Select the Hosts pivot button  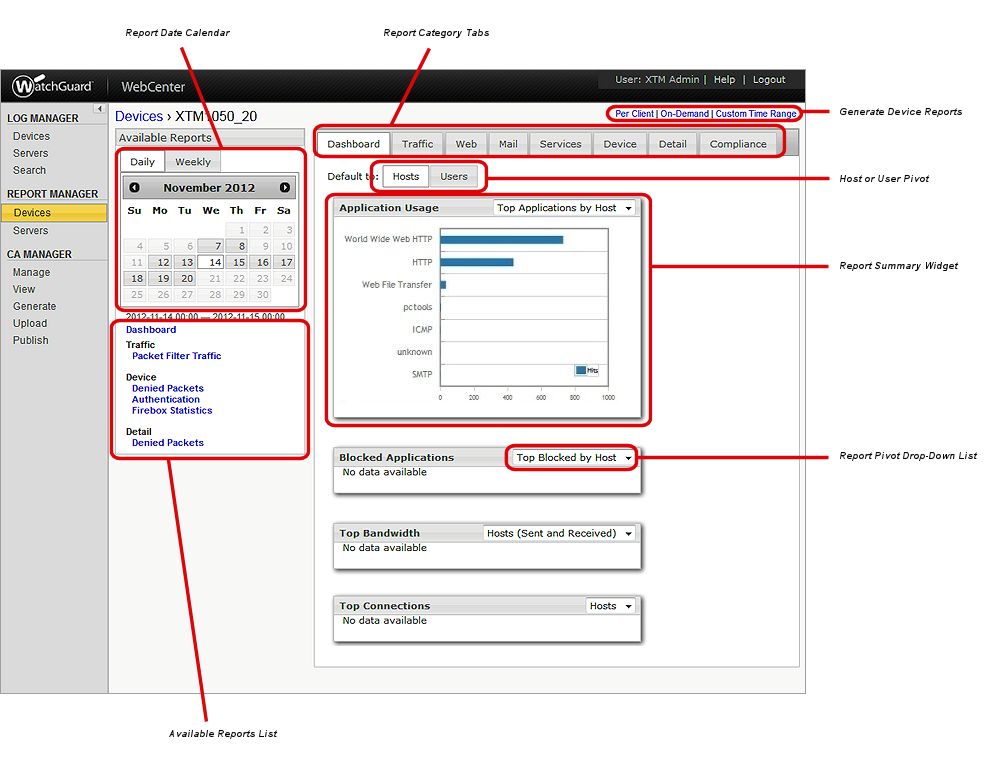point(405,176)
